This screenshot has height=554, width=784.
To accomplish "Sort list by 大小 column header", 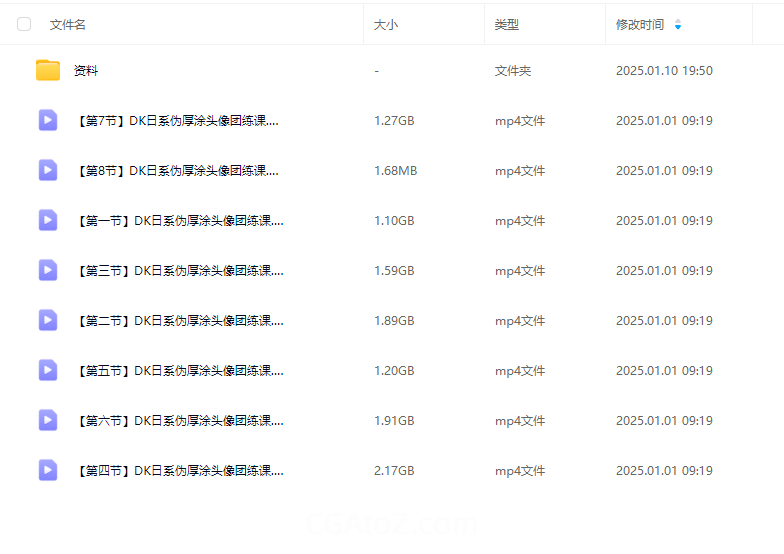I will click(386, 24).
